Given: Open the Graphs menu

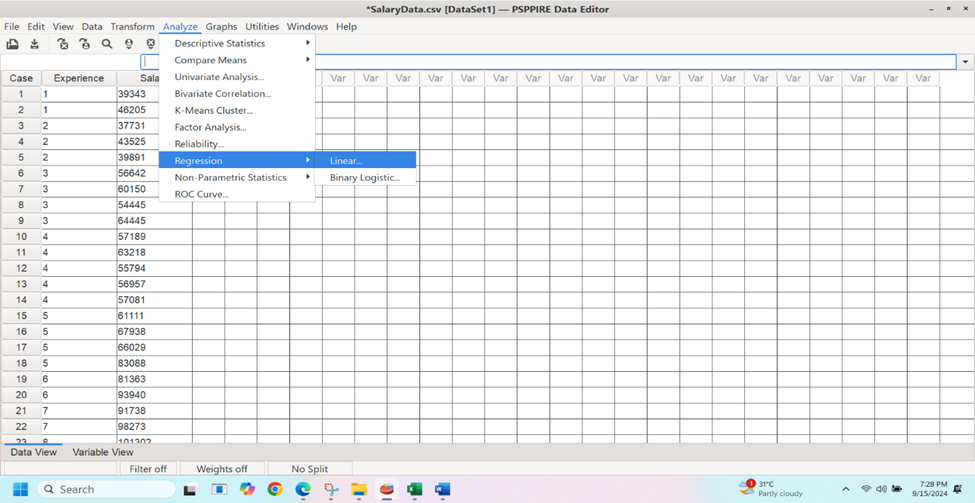Looking at the screenshot, I should (222, 27).
